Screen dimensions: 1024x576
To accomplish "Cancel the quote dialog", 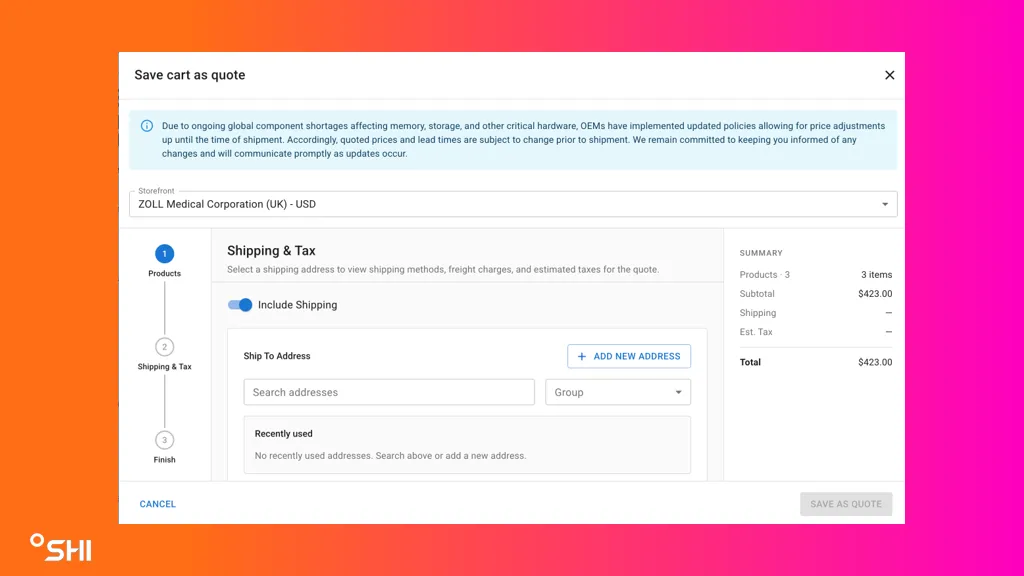I will [157, 504].
